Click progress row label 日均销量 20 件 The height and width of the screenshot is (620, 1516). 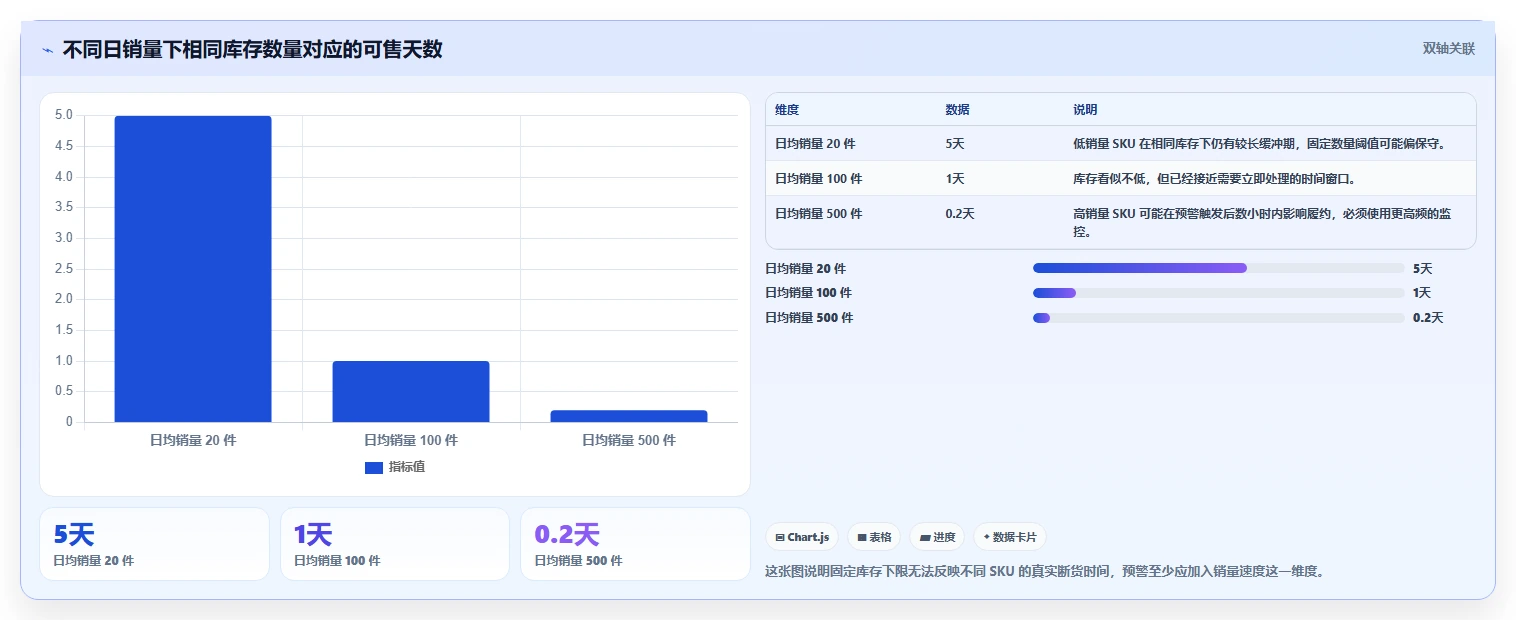pos(805,269)
